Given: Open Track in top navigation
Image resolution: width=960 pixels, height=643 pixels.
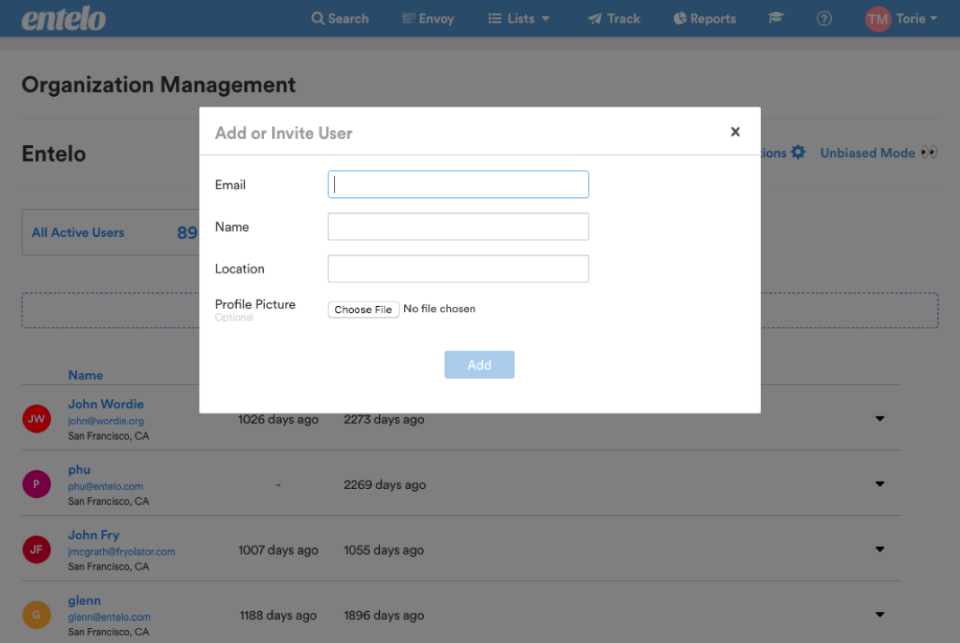Looking at the screenshot, I should [614, 18].
